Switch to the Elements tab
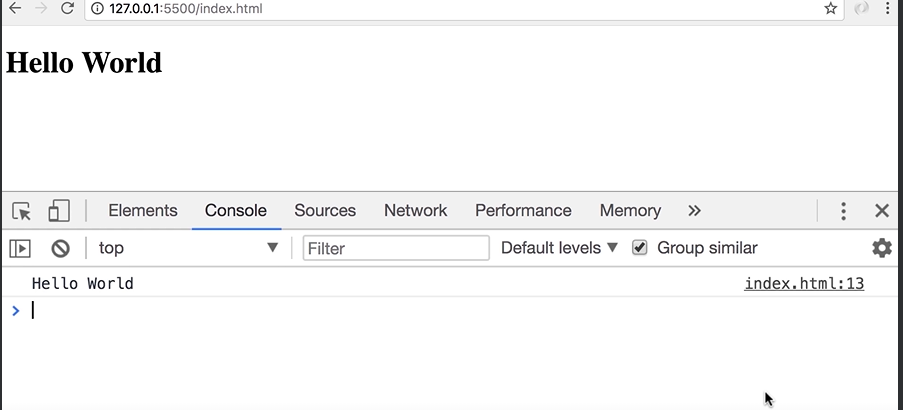The image size is (903, 410). tap(143, 211)
